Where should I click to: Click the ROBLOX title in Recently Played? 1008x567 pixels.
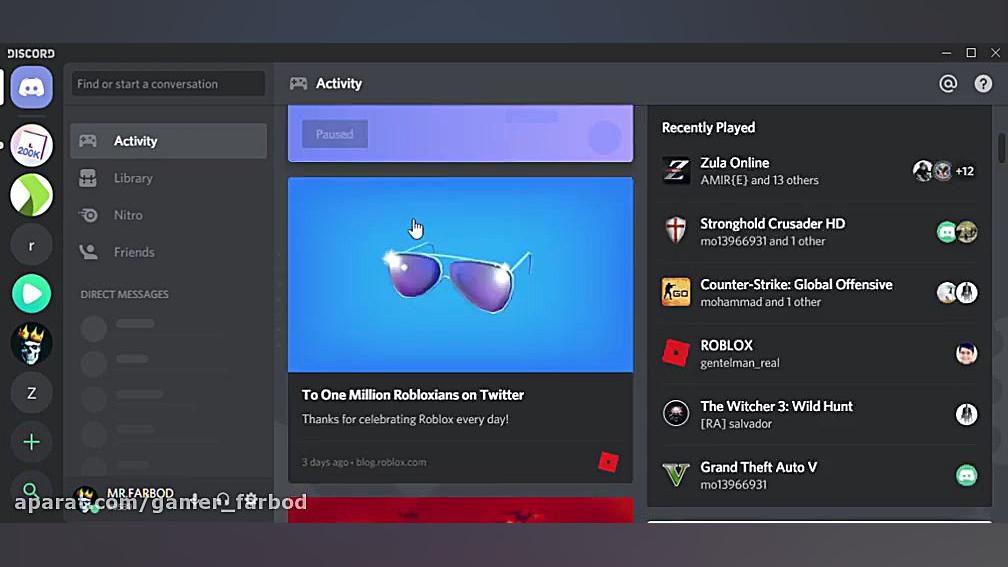[x=726, y=345]
